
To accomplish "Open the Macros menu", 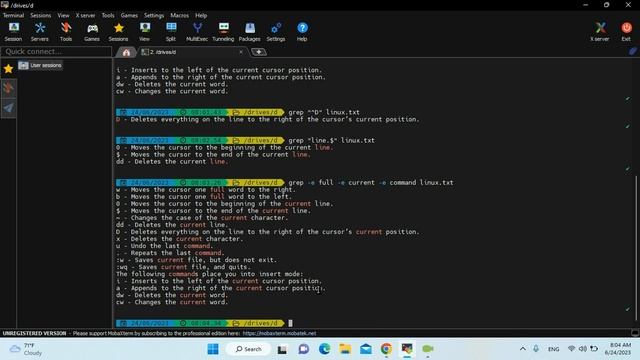I will 180,16.
